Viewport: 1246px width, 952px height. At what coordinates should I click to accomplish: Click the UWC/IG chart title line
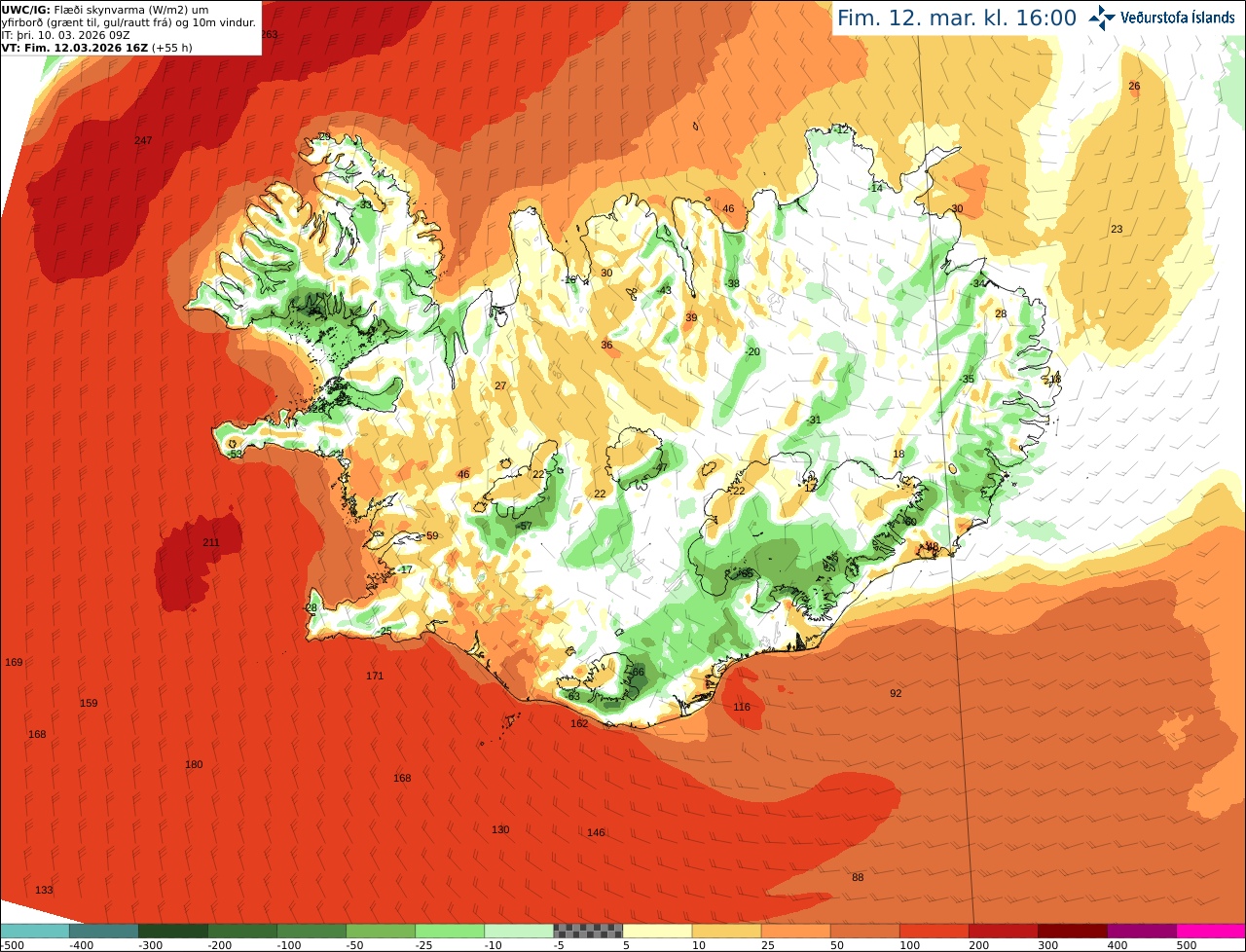[105, 10]
